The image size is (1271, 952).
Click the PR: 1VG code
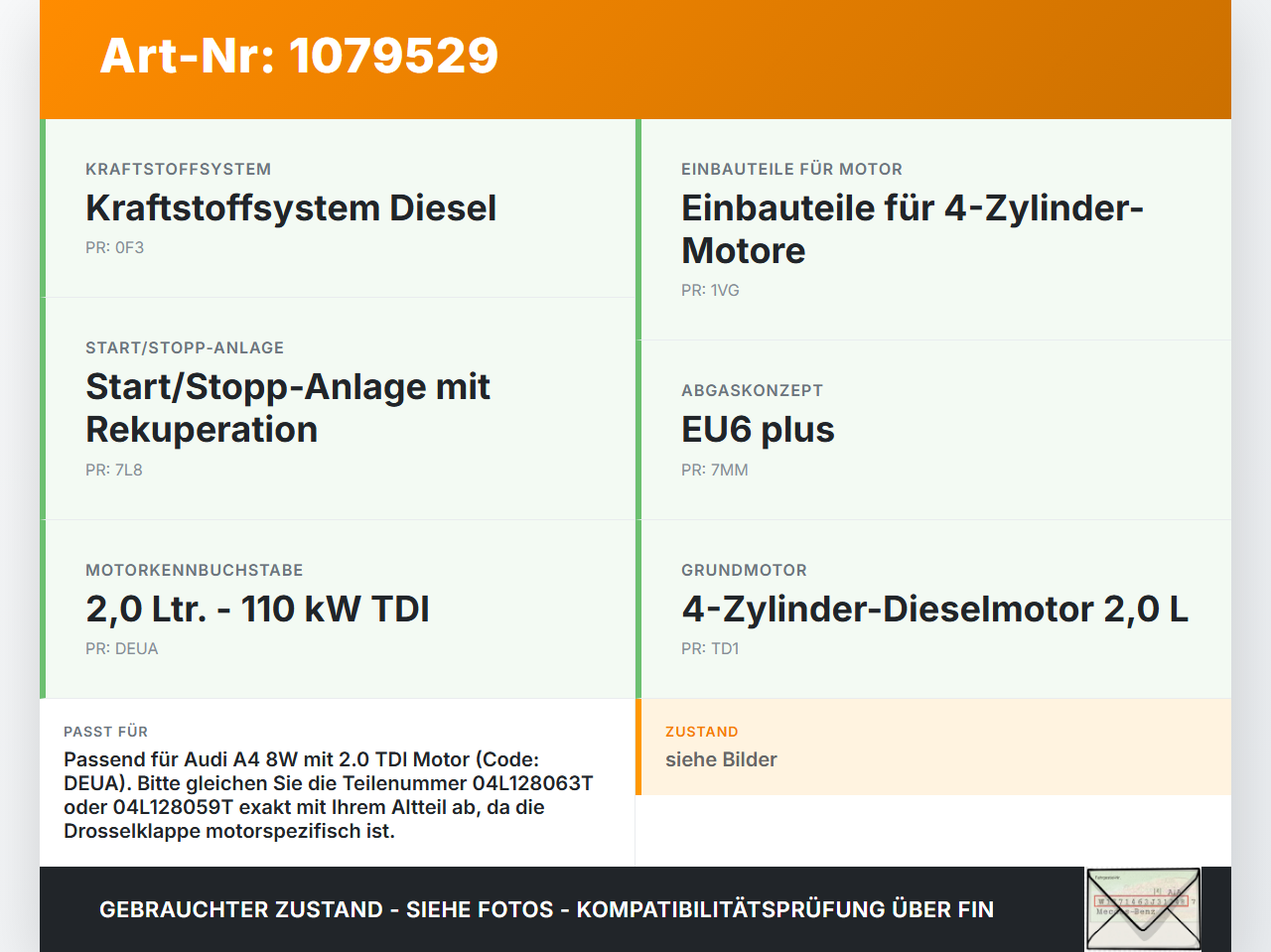(710, 291)
